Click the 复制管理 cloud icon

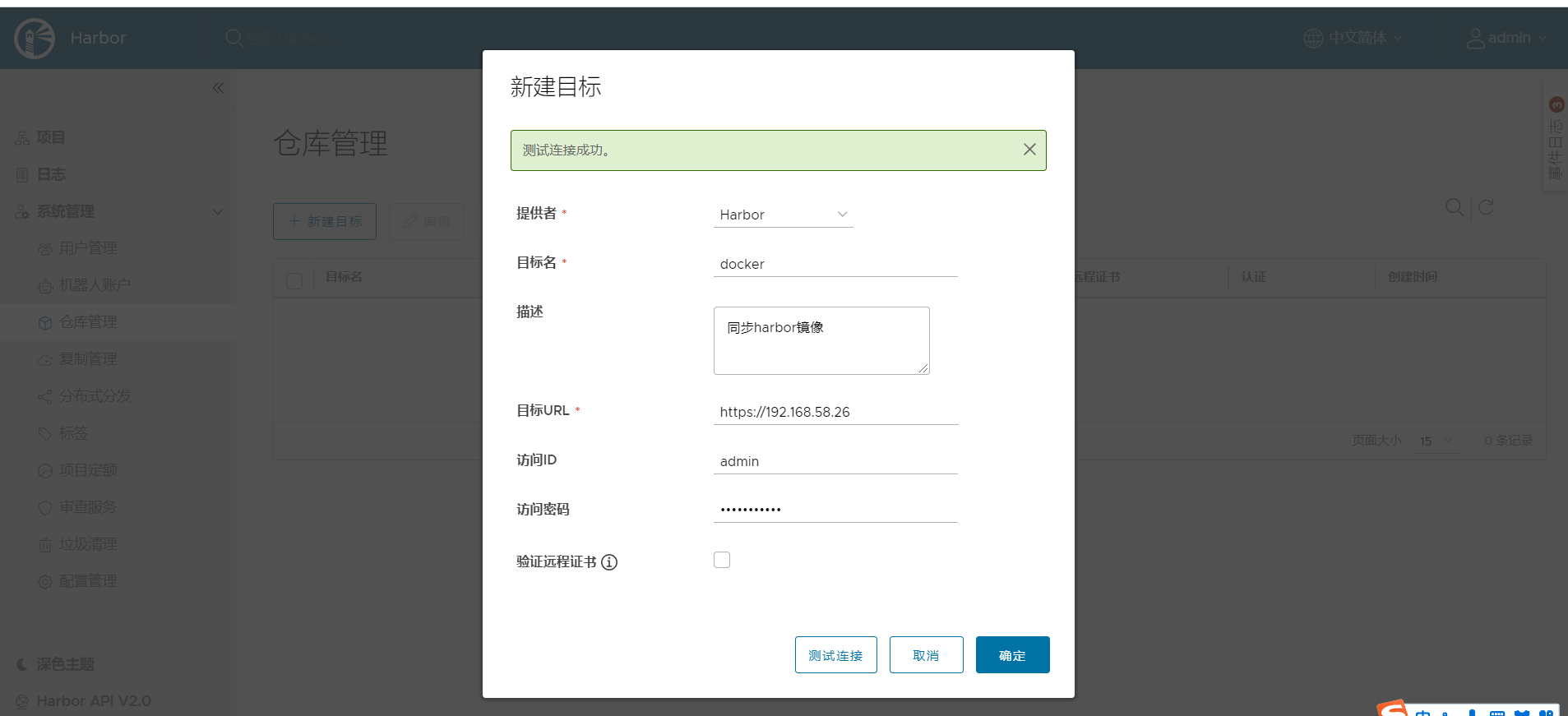tap(45, 360)
